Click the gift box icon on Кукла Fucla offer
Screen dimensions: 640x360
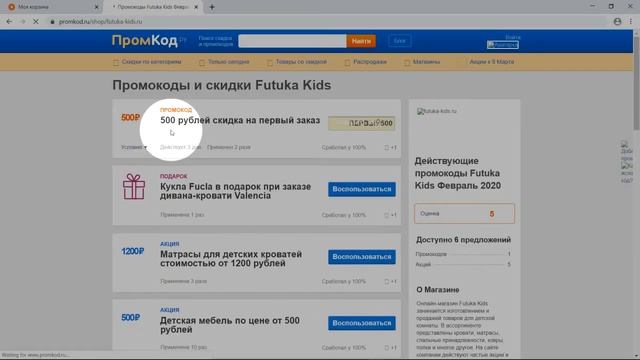coord(134,187)
